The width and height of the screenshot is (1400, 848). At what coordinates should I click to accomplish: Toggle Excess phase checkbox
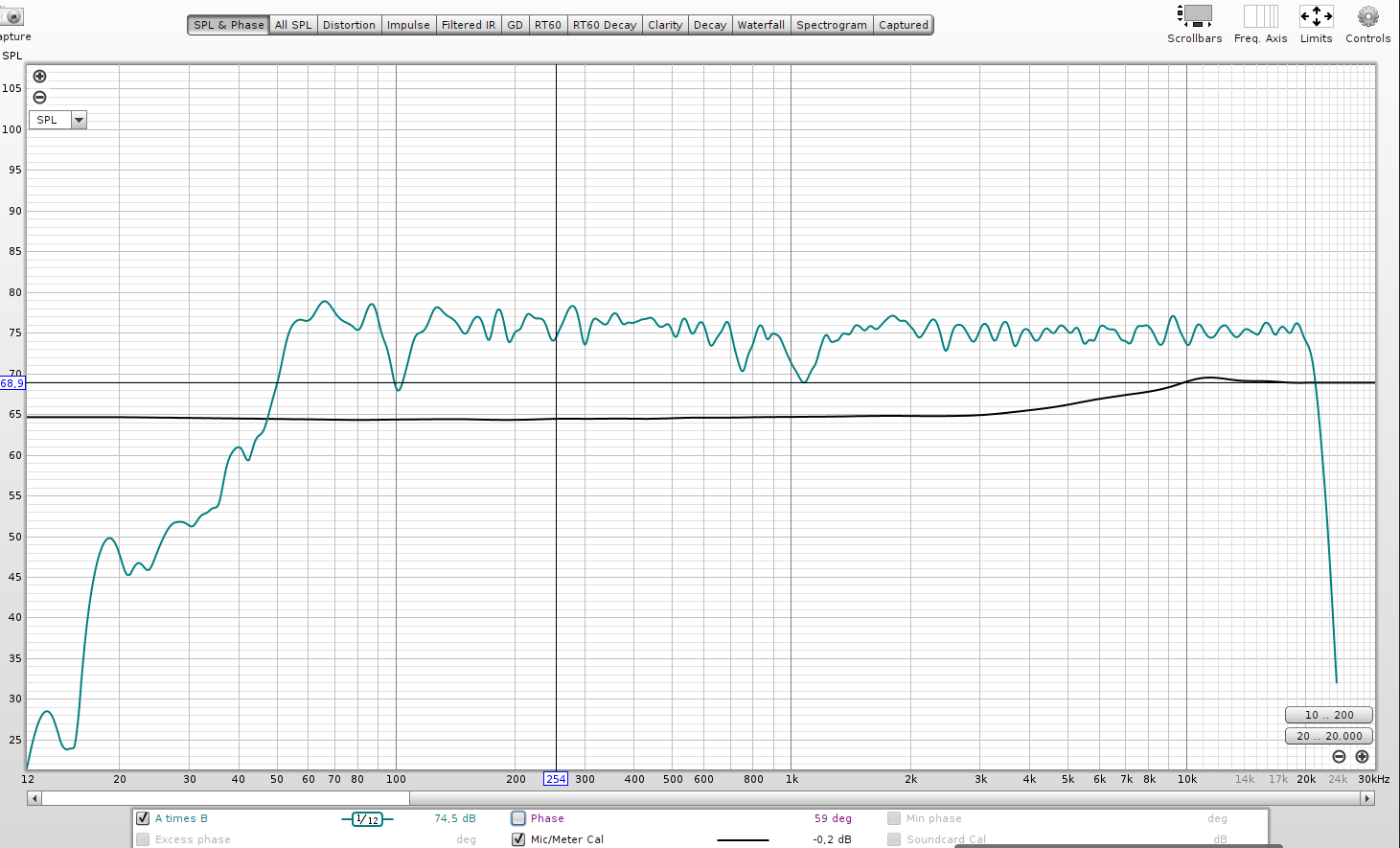coord(143,839)
